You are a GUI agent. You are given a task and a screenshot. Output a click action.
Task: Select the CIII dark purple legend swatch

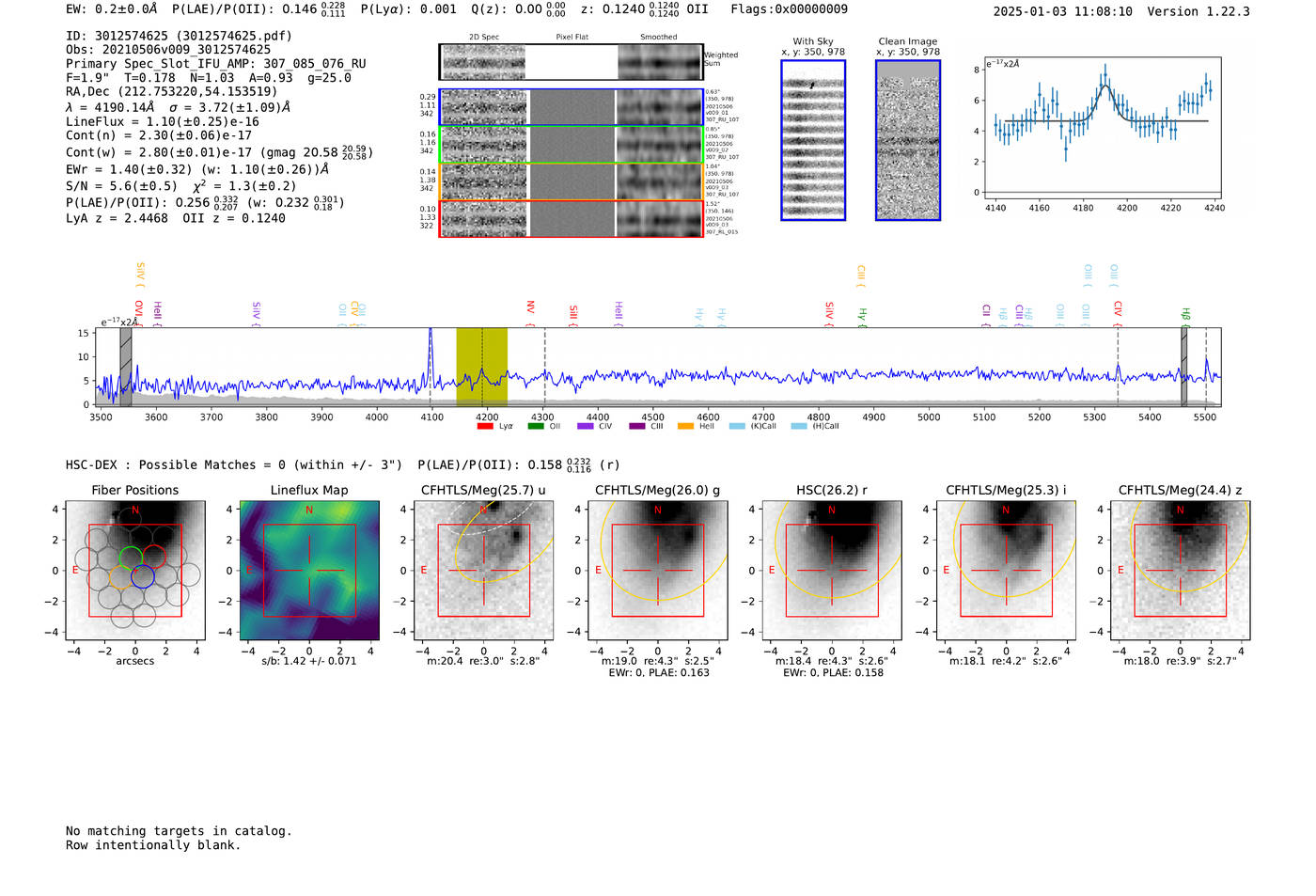point(636,426)
